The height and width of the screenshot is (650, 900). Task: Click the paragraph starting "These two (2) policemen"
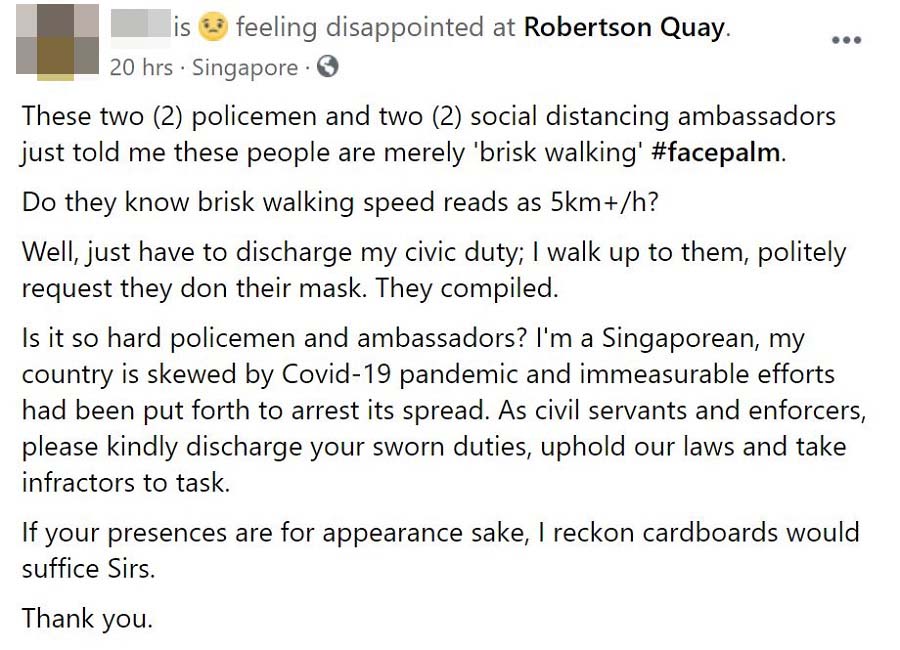(x=428, y=134)
